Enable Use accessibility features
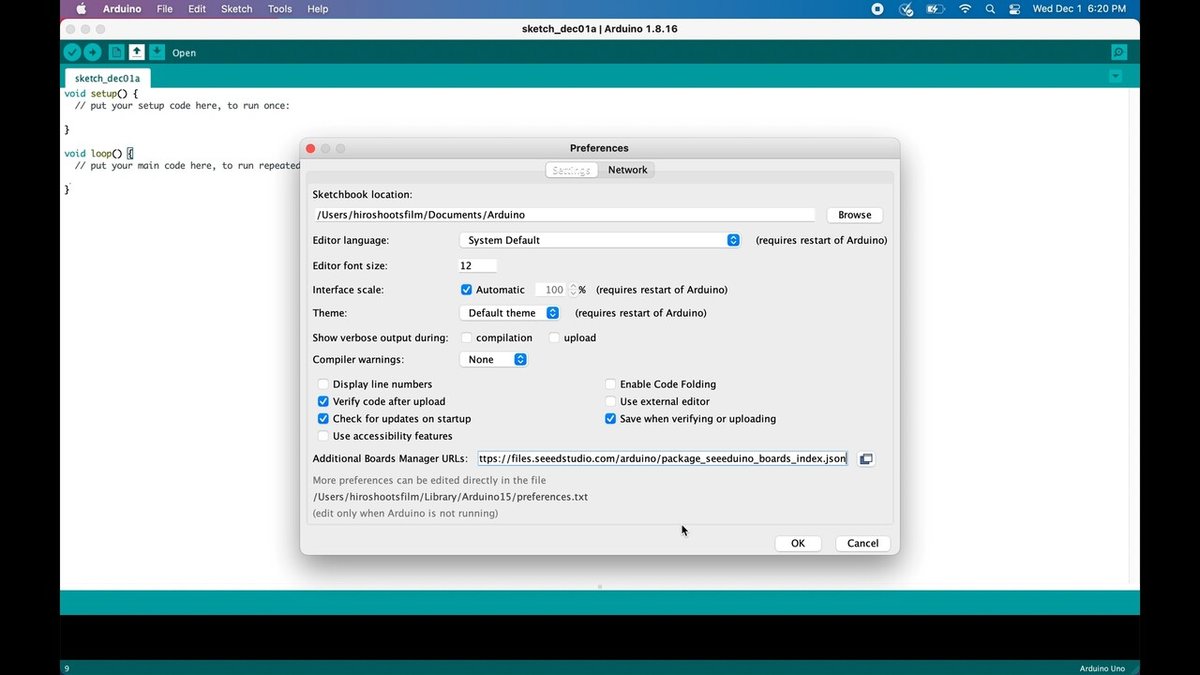 [323, 436]
